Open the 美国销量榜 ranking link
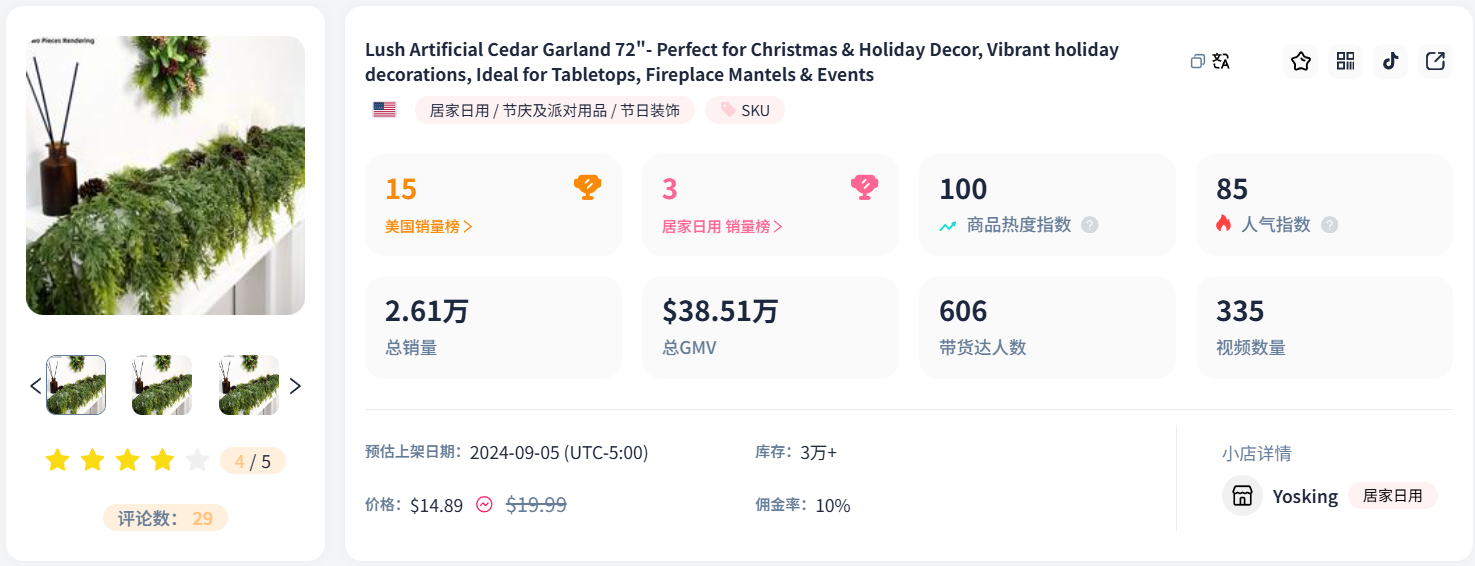Viewport: 1475px width, 566px height. (429, 227)
